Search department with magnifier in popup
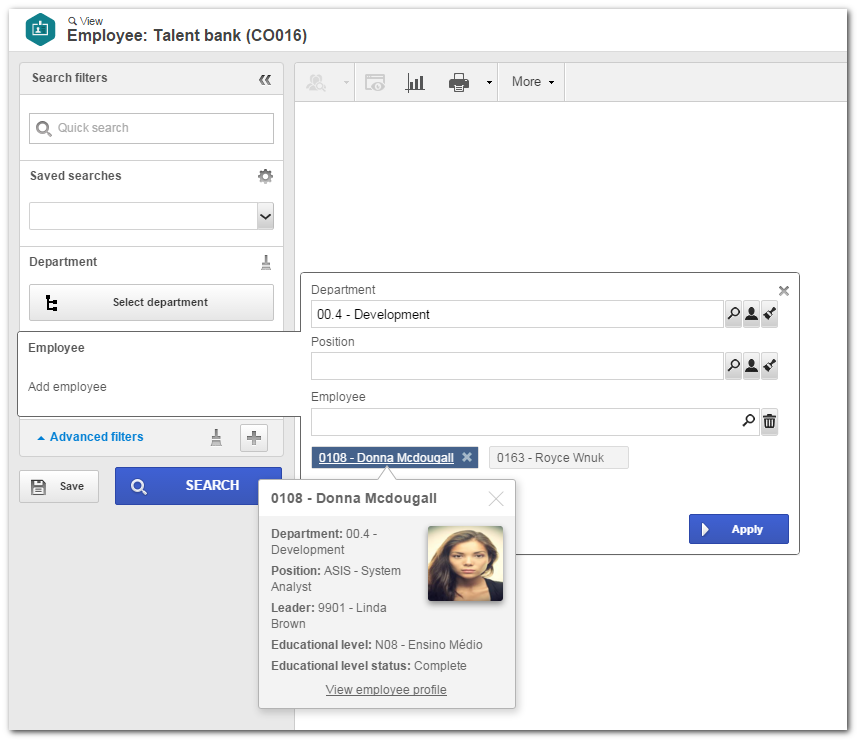The image size is (857, 740). [733, 314]
